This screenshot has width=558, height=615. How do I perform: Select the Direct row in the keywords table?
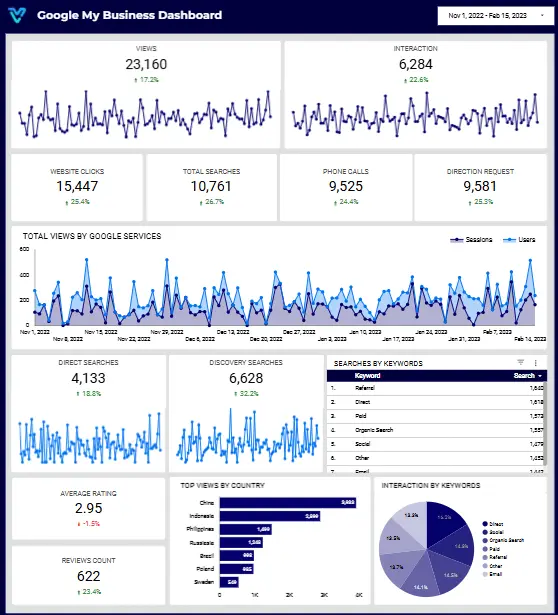435,402
